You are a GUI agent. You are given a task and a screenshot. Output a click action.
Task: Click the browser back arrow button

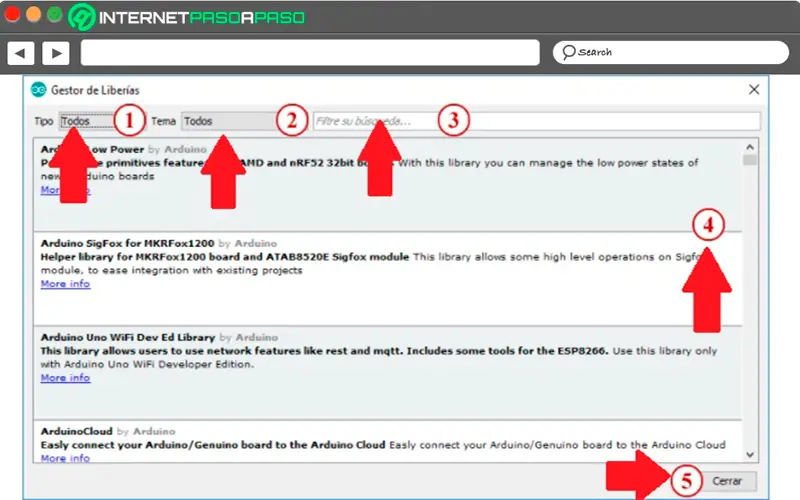[x=20, y=53]
